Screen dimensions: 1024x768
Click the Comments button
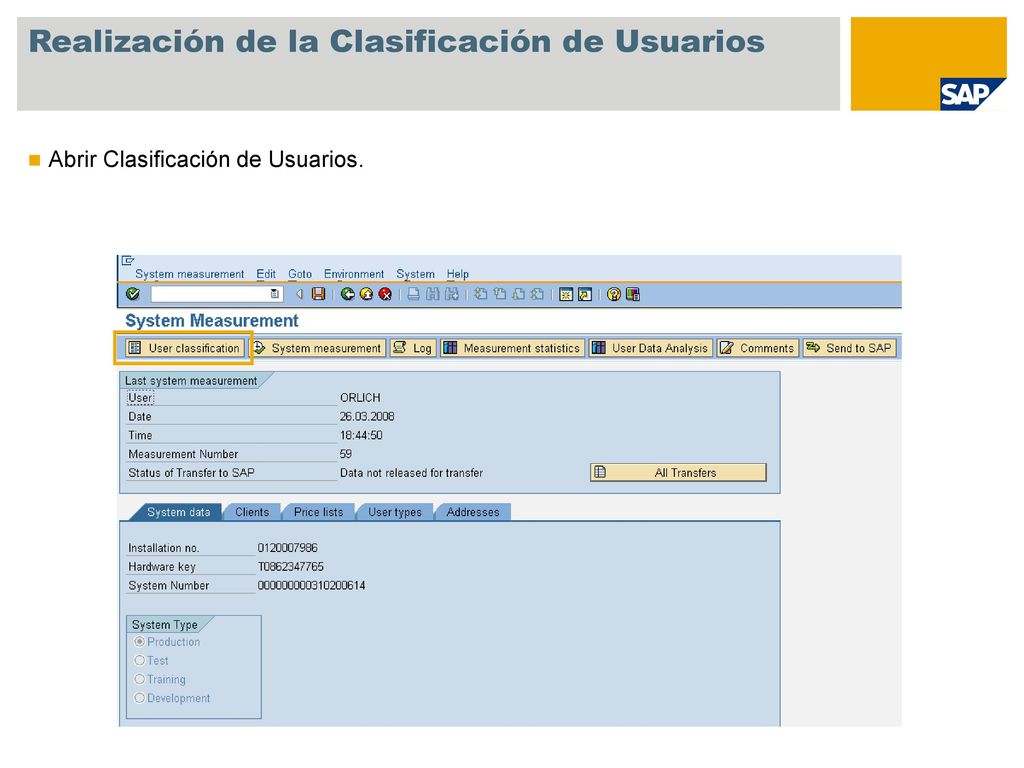(x=758, y=348)
